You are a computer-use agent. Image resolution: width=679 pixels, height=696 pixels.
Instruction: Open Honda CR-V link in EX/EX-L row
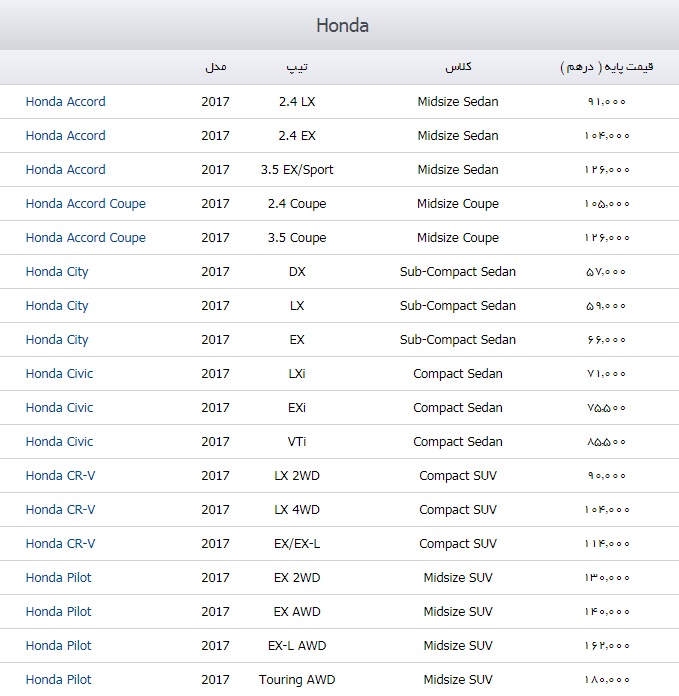[60, 544]
